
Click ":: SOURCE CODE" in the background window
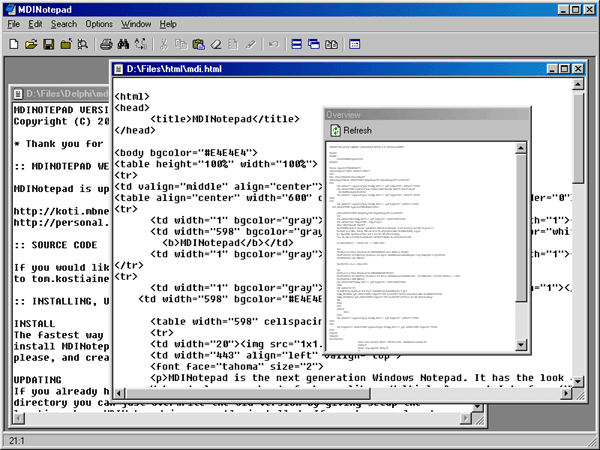(x=55, y=245)
